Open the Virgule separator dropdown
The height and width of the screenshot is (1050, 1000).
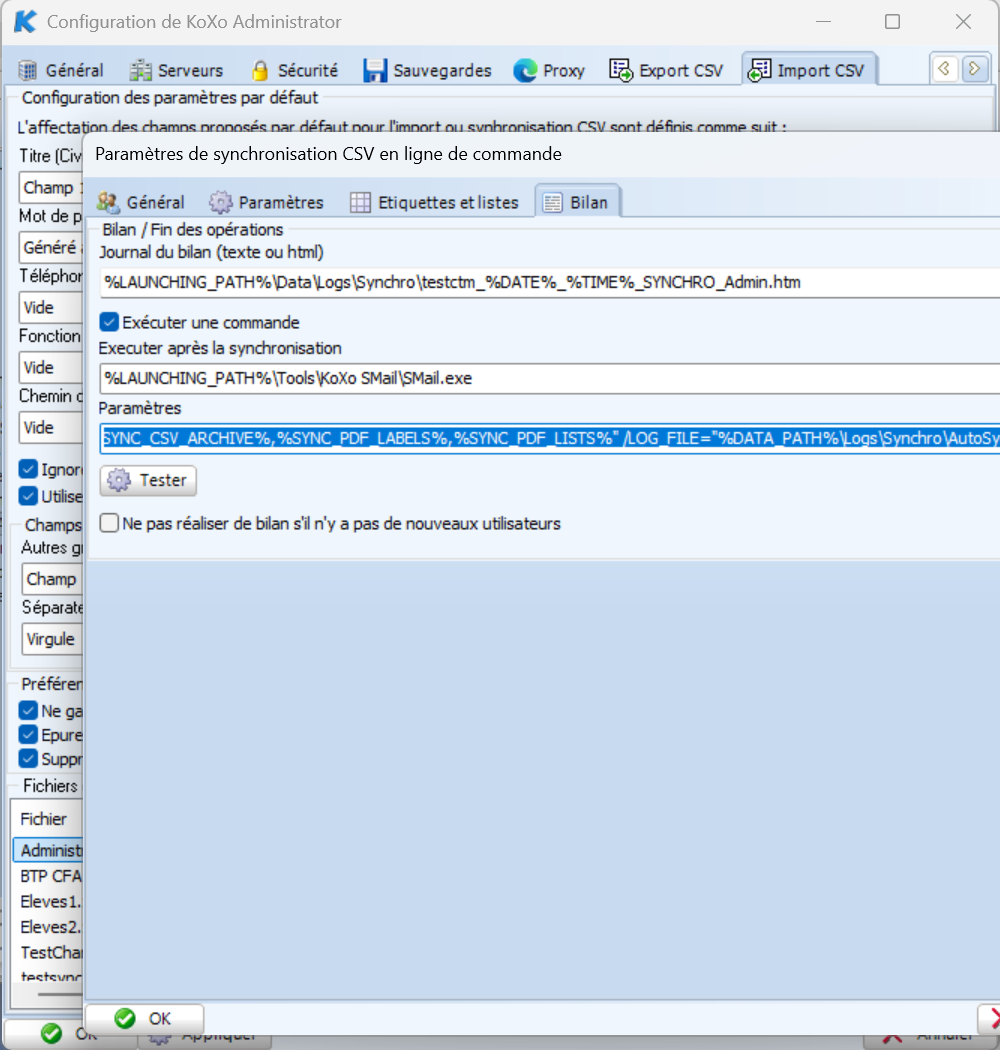(x=52, y=639)
